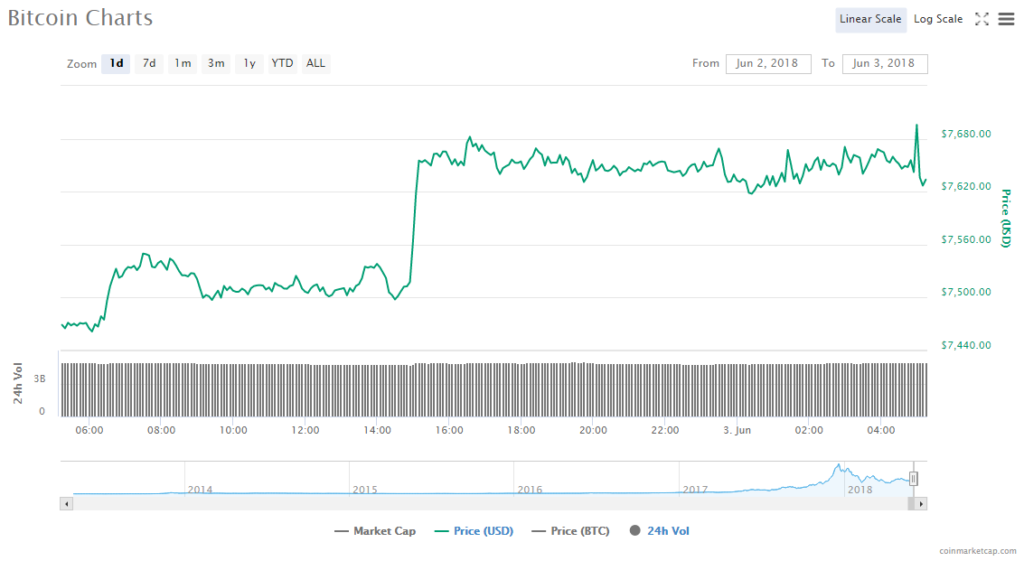This screenshot has height=561, width=1024.
Task: Switch to Log Scale
Action: [x=938, y=19]
